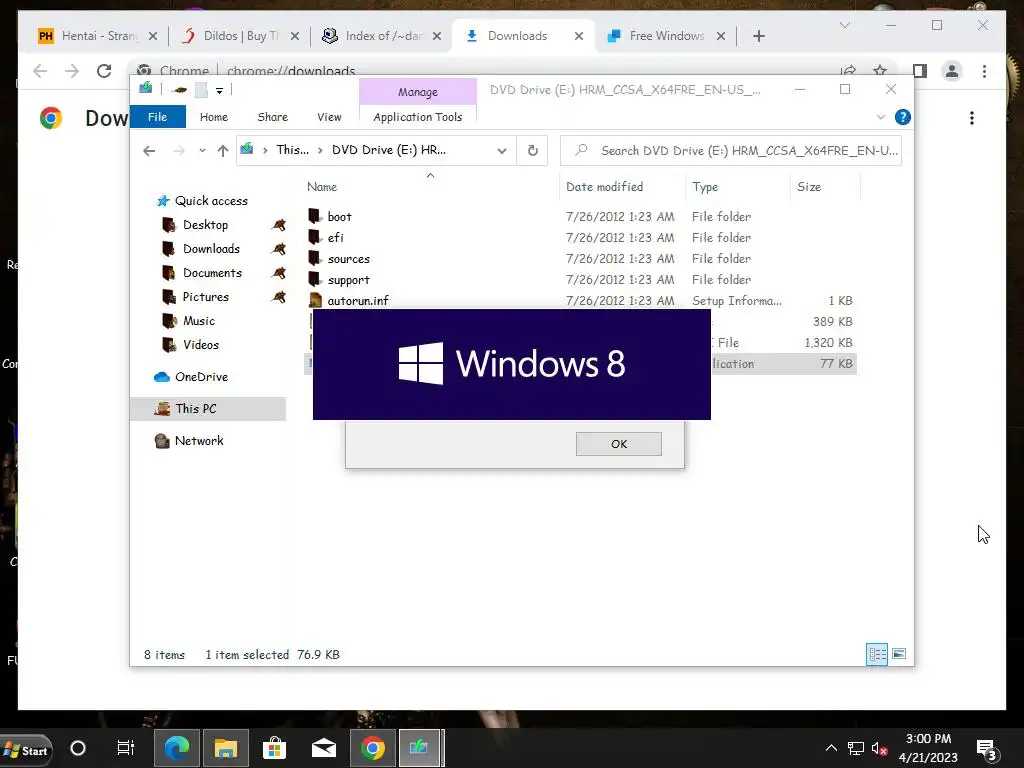Expand the address bar history dropdown
The width and height of the screenshot is (1024, 768).
(502, 151)
